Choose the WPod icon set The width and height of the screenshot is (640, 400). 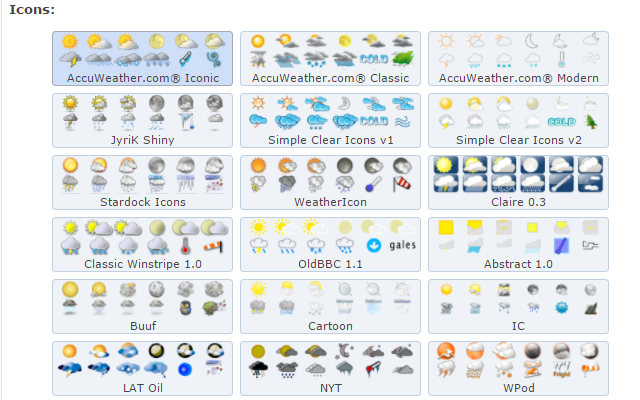(518, 369)
